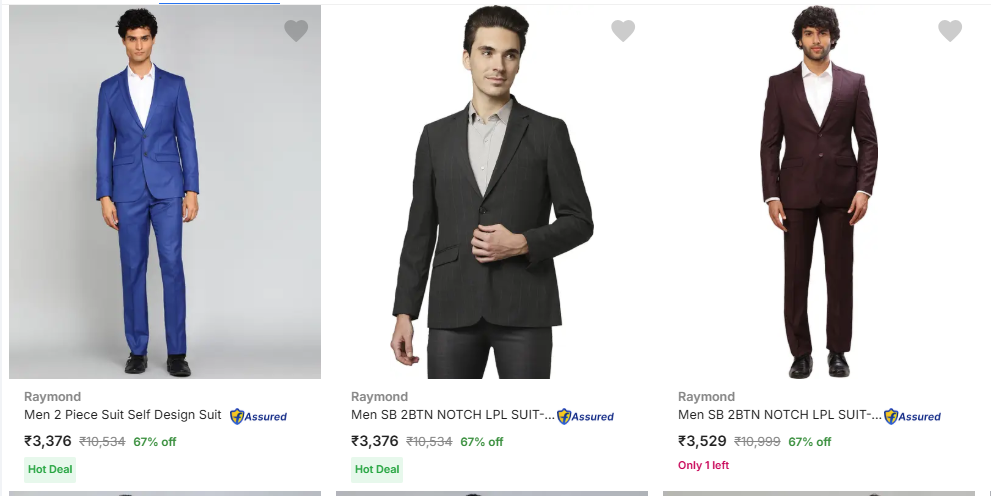
Task: Click the Assured badge on the blue suit listing
Action: point(258,416)
